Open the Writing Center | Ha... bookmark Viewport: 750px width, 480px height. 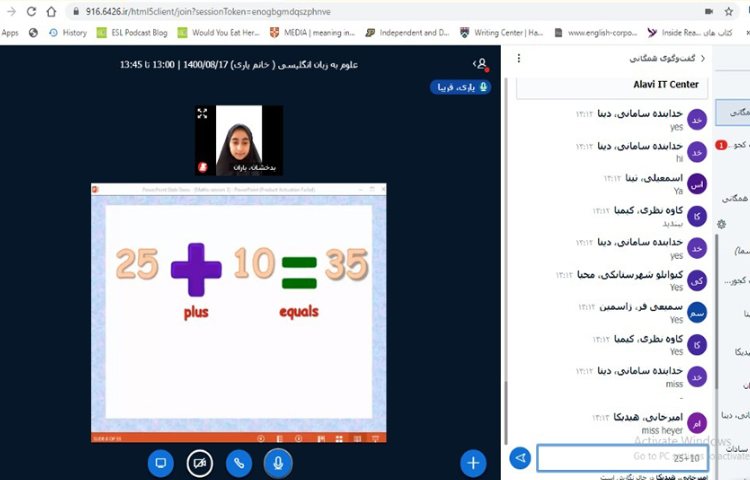pyautogui.click(x=502, y=33)
